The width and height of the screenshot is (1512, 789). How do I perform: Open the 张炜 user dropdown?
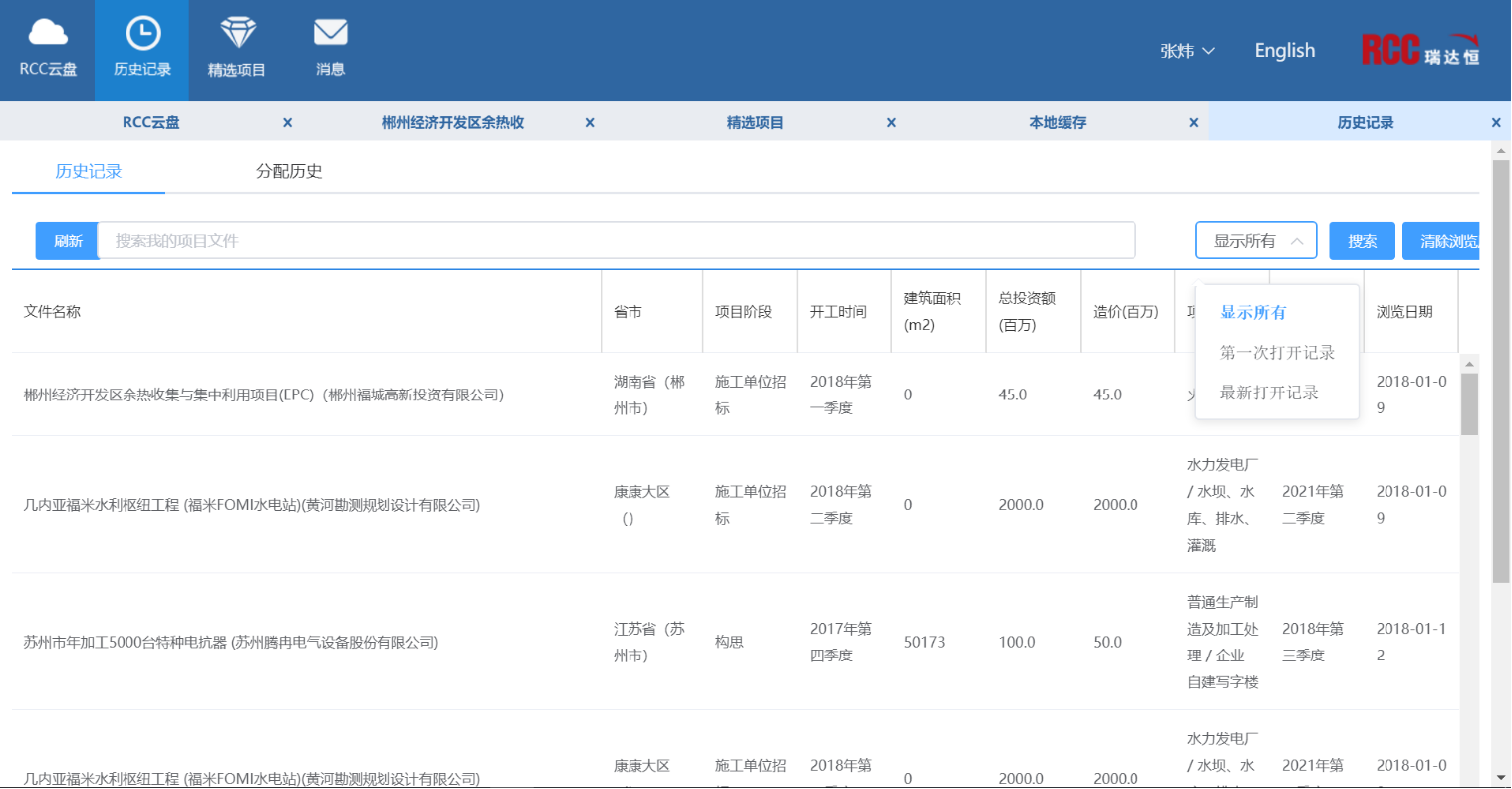(1187, 51)
